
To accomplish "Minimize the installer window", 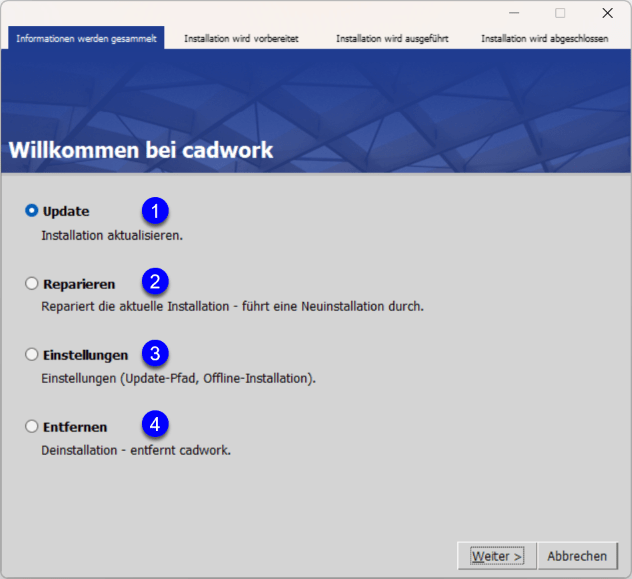I will (514, 13).
